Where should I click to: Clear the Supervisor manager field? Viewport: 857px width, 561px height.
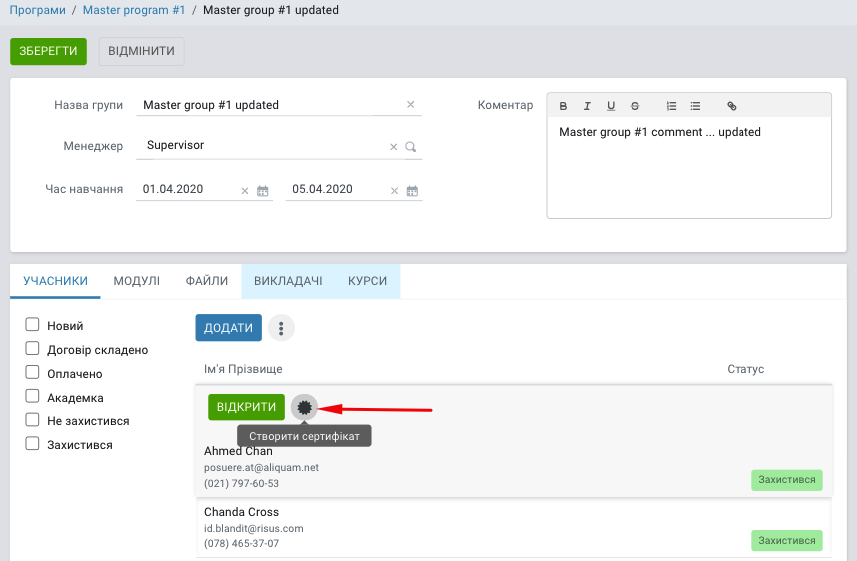tap(394, 147)
